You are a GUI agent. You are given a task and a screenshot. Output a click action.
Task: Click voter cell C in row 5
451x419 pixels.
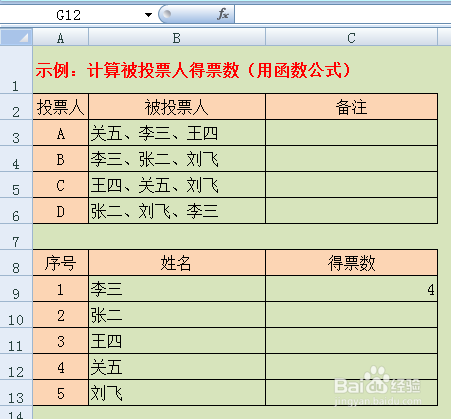[x=60, y=185]
